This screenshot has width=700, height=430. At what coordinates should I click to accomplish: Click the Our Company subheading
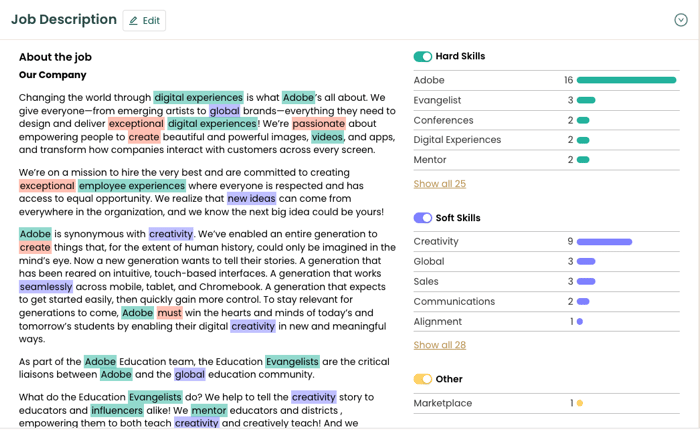point(53,75)
